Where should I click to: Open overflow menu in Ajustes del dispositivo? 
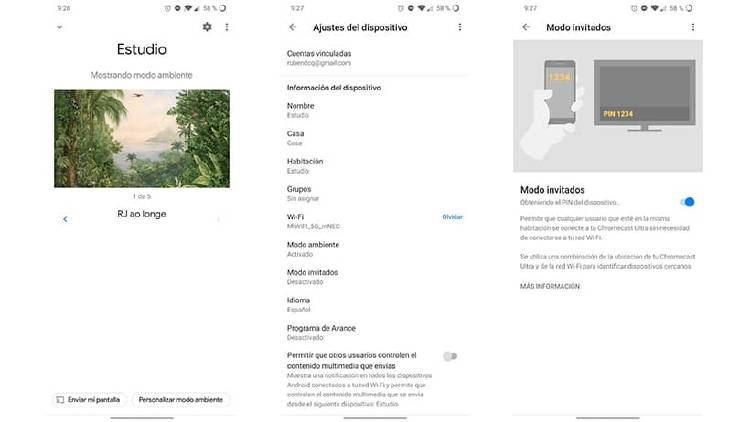coord(460,27)
